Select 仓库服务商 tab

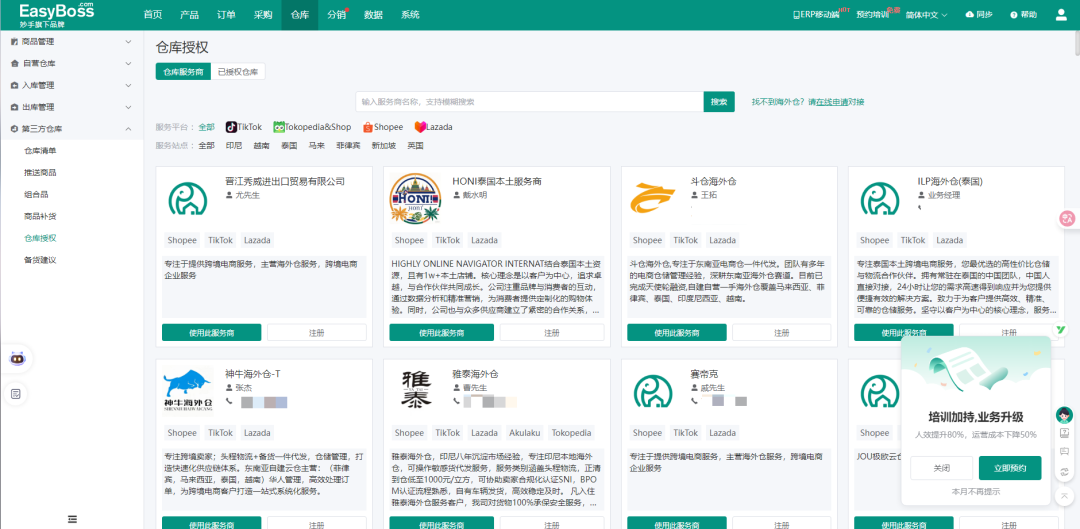183,72
